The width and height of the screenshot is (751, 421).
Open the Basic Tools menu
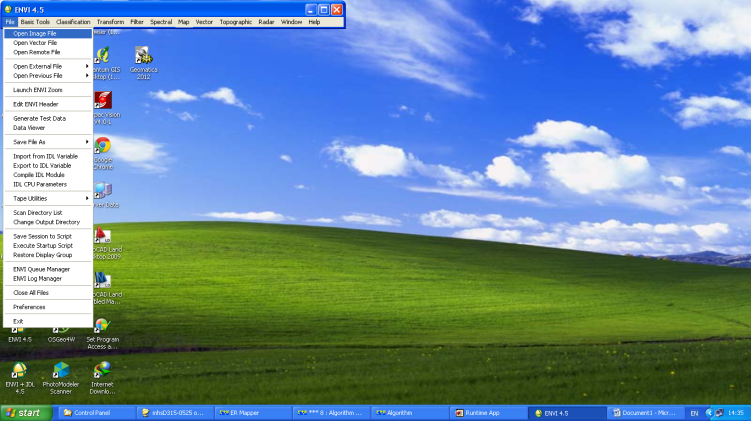pos(35,22)
